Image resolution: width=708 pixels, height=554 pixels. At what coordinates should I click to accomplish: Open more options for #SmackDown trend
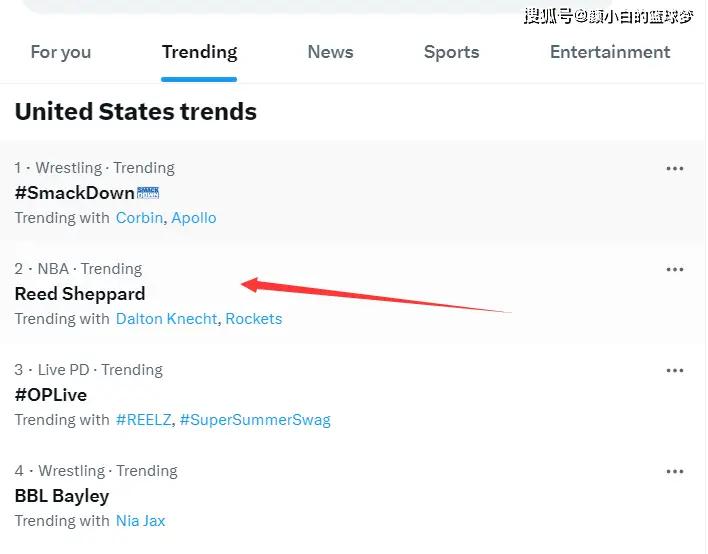coord(675,169)
